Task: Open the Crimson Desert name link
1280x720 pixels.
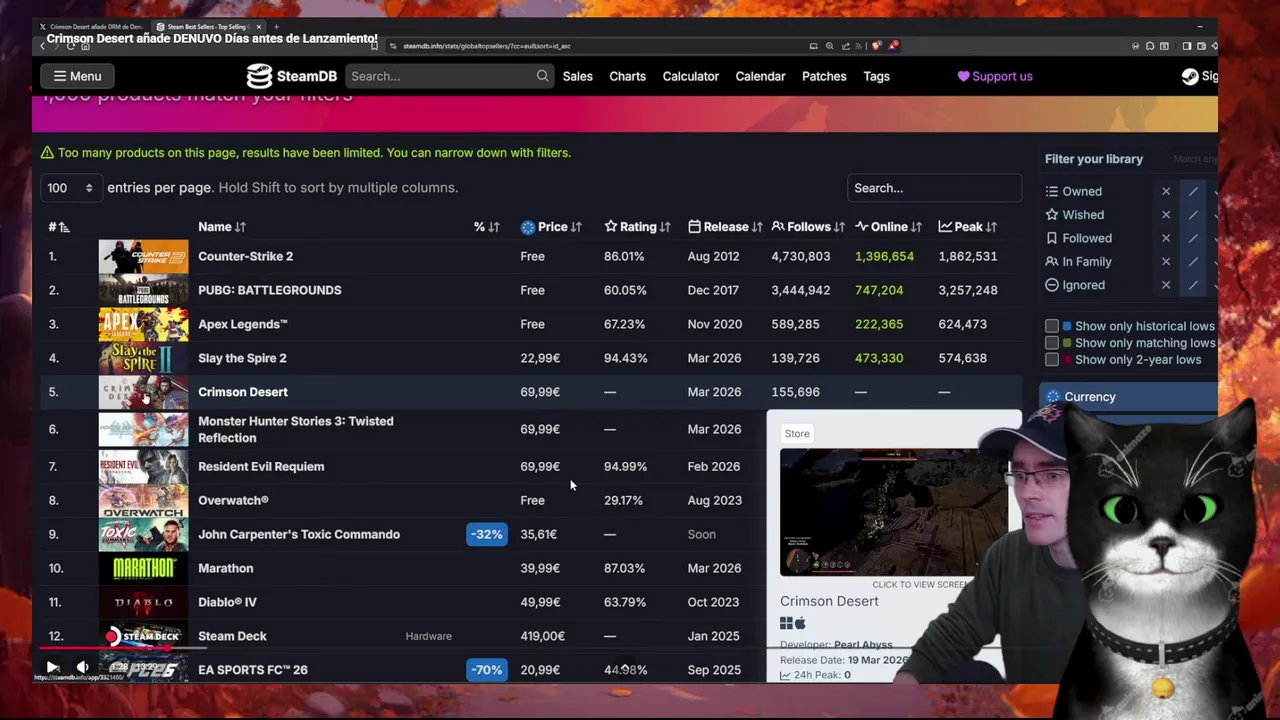Action: coord(242,392)
